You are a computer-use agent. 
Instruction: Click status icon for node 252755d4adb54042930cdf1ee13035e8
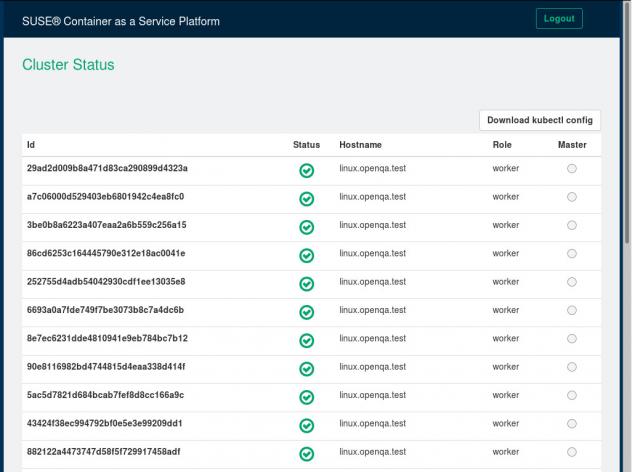tap(307, 283)
